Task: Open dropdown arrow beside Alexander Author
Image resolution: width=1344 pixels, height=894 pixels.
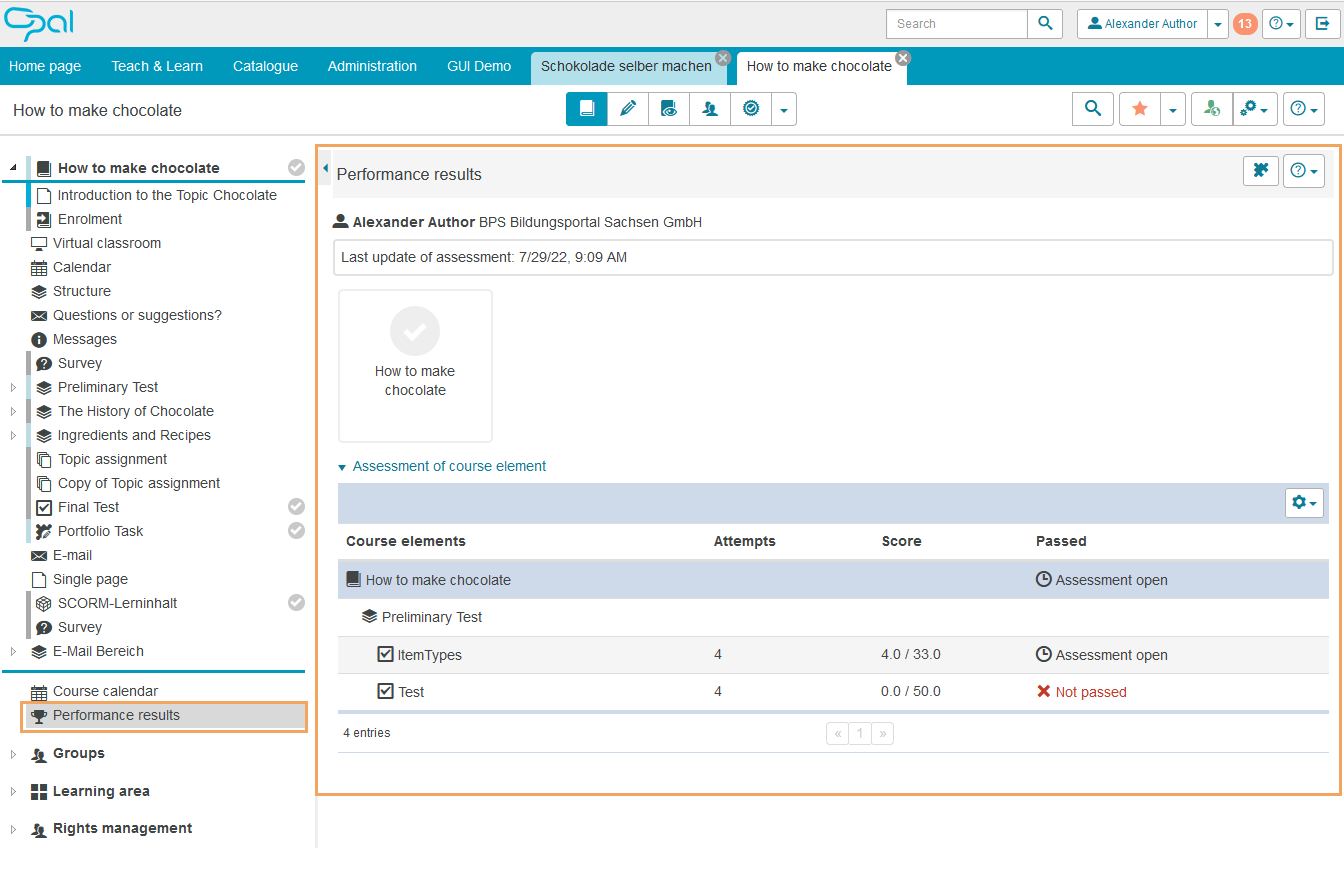Action: 1217,24
